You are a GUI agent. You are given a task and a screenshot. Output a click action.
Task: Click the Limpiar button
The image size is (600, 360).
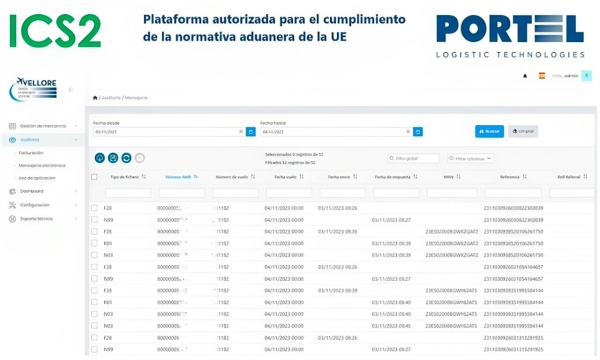523,131
